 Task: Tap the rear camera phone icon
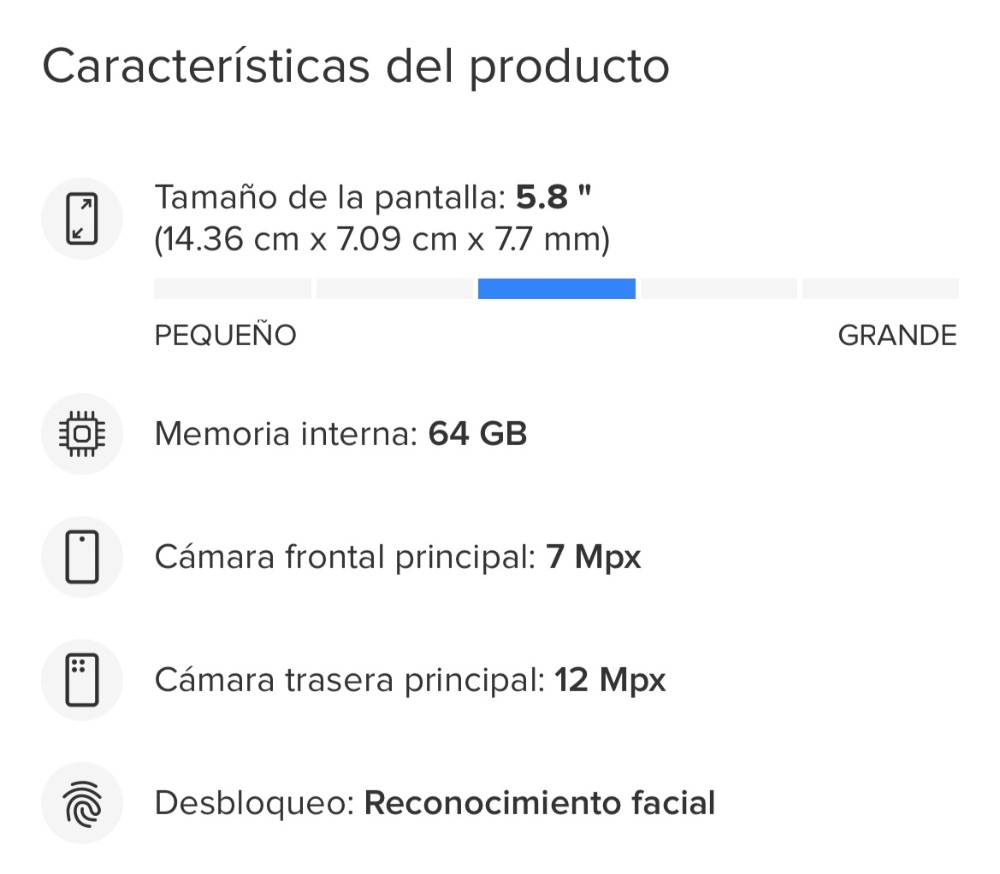82,680
